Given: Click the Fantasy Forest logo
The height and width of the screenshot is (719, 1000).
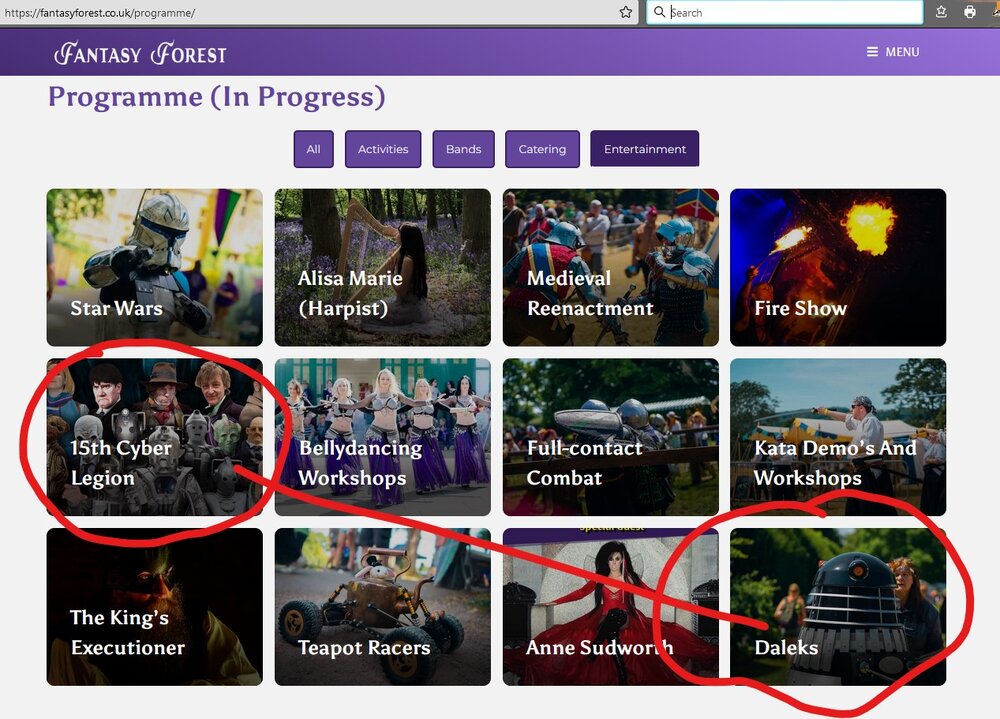Looking at the screenshot, I should point(140,54).
